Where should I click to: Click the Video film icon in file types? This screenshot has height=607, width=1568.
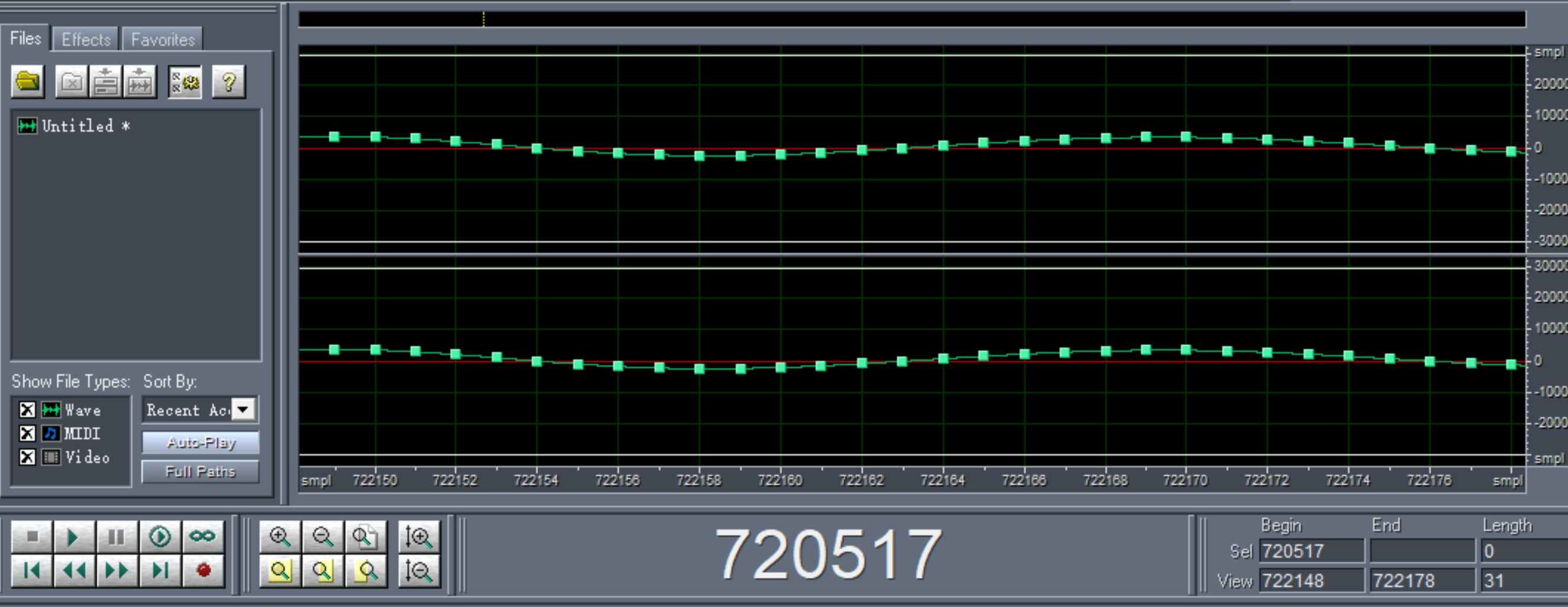(51, 457)
